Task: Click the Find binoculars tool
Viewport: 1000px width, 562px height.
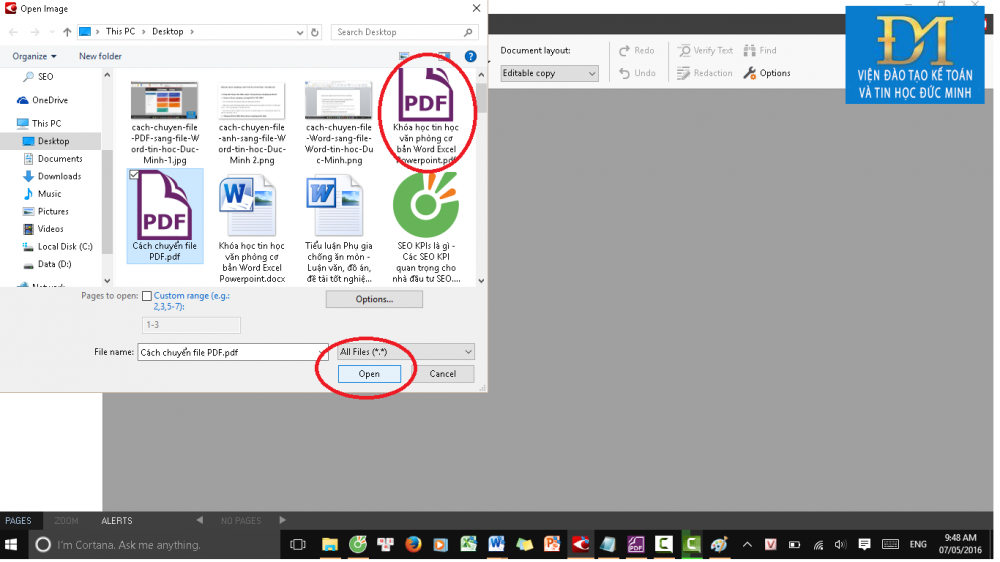Action: coord(760,50)
